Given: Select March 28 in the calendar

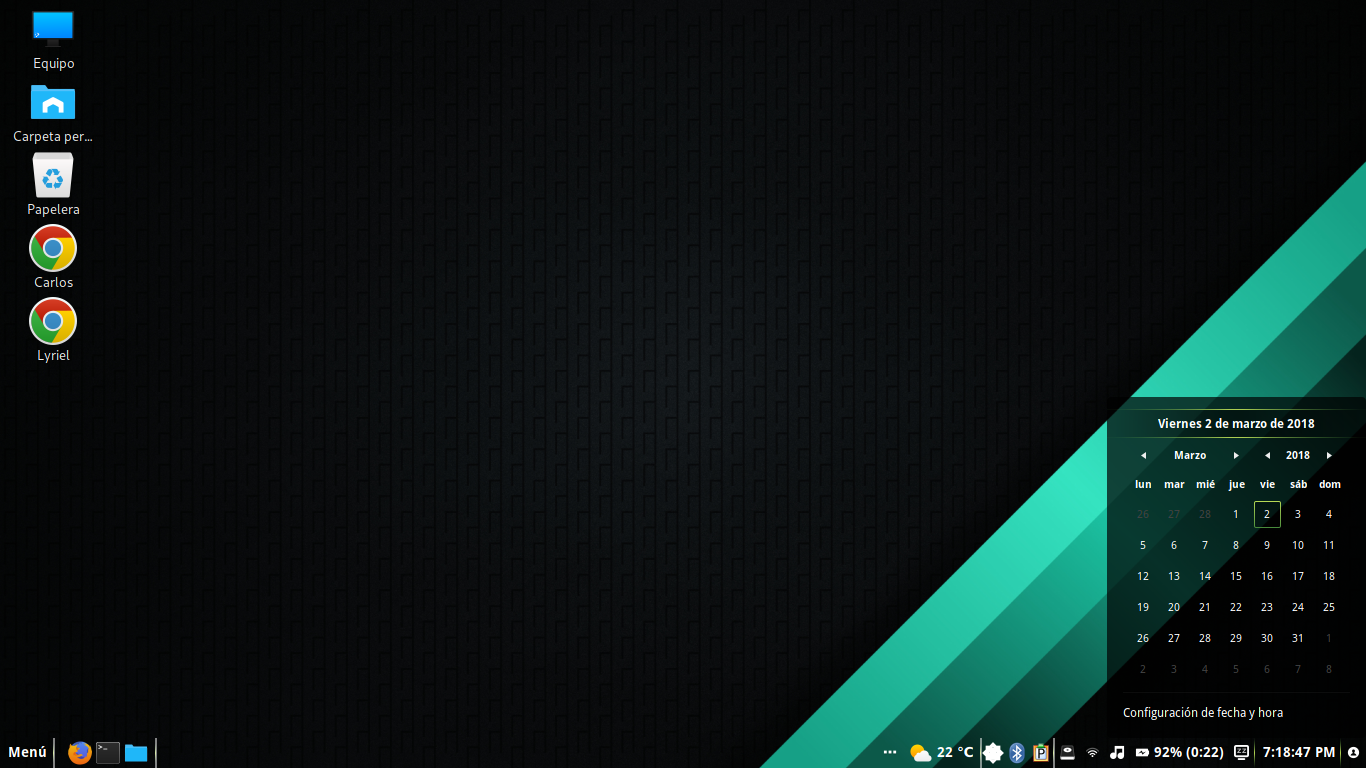Looking at the screenshot, I should (x=1205, y=638).
